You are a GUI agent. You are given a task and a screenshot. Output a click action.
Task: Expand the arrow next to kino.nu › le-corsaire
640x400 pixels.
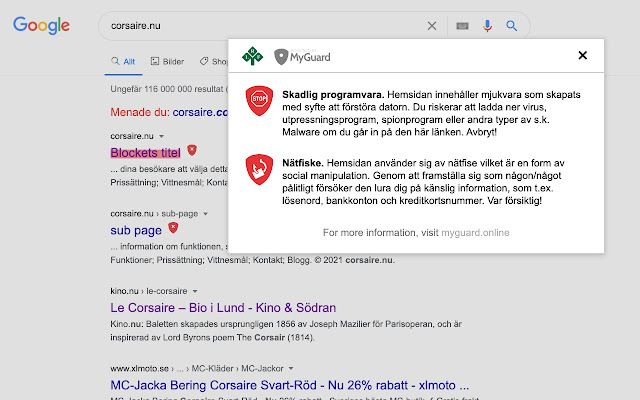point(194,290)
